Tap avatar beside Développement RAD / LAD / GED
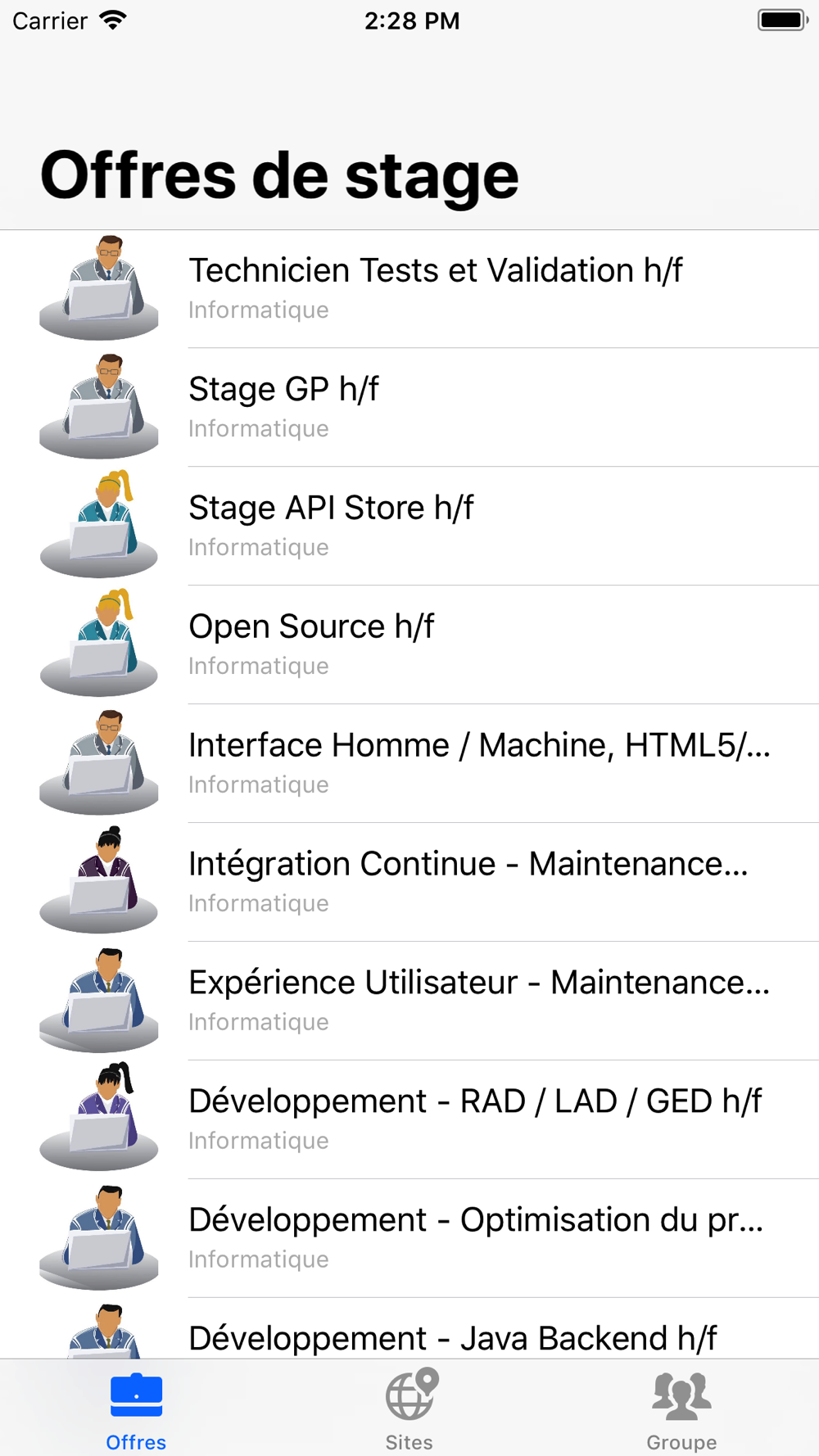The width and height of the screenshot is (819, 1456). coord(99,1118)
